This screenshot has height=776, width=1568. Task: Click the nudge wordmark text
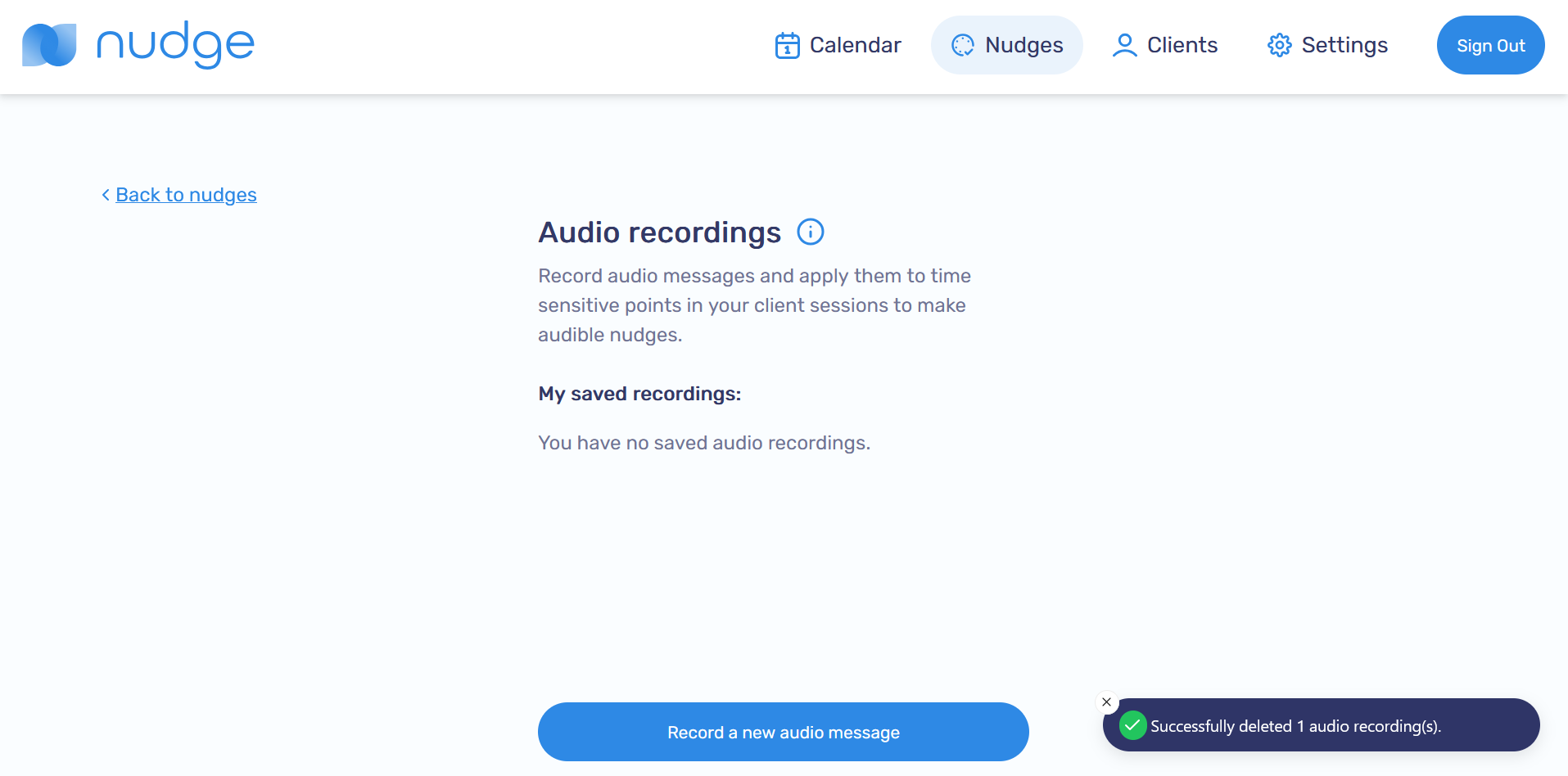pos(175,45)
